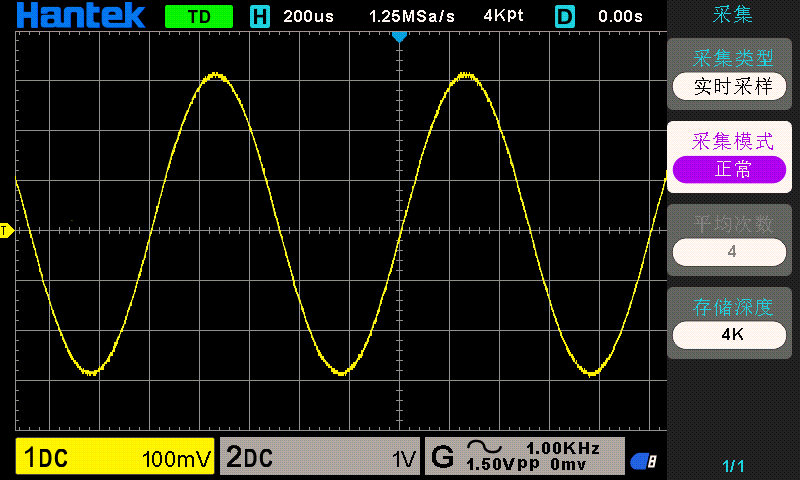
Task: Click the G signal generator icon
Action: [x=442, y=458]
